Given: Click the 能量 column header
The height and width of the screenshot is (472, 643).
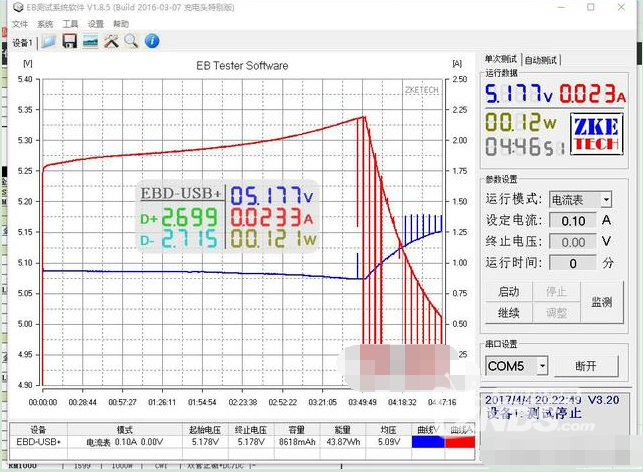Looking at the screenshot, I should tap(343, 429).
